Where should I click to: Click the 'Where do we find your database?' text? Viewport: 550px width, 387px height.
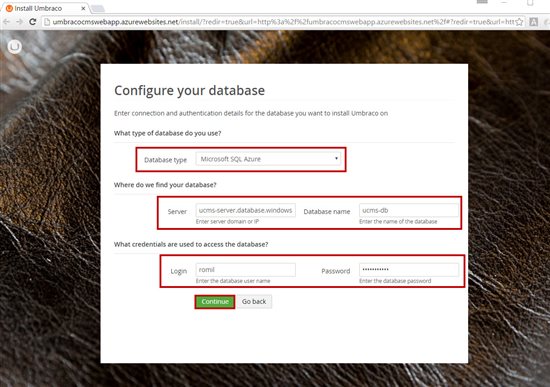pos(165,185)
